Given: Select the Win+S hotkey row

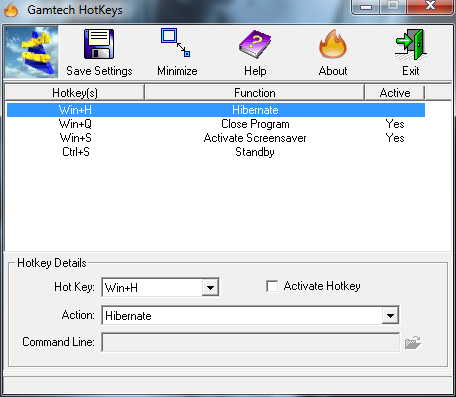Looking at the screenshot, I should 216,138.
